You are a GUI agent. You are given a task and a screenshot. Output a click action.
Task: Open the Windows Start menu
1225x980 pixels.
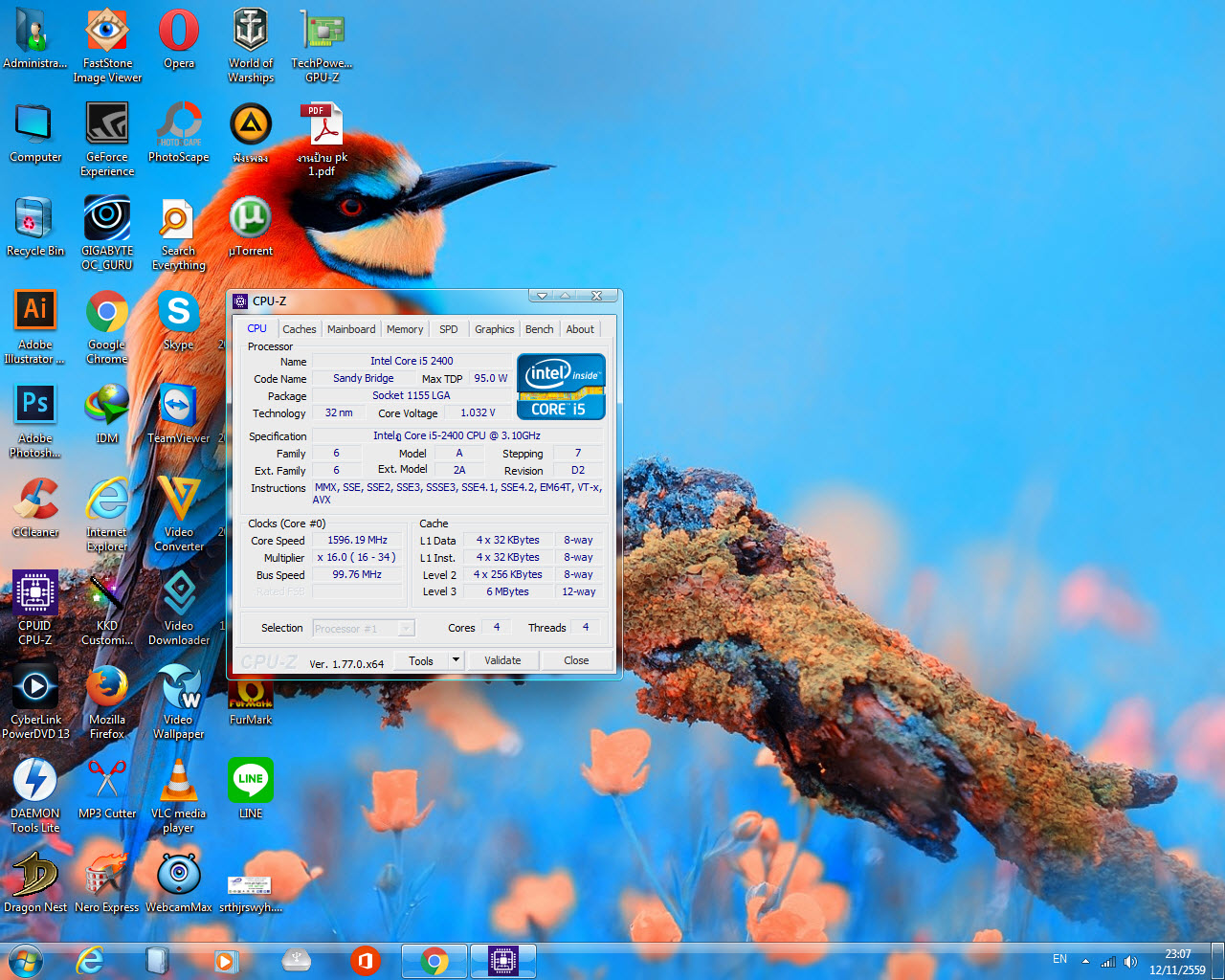(x=26, y=960)
